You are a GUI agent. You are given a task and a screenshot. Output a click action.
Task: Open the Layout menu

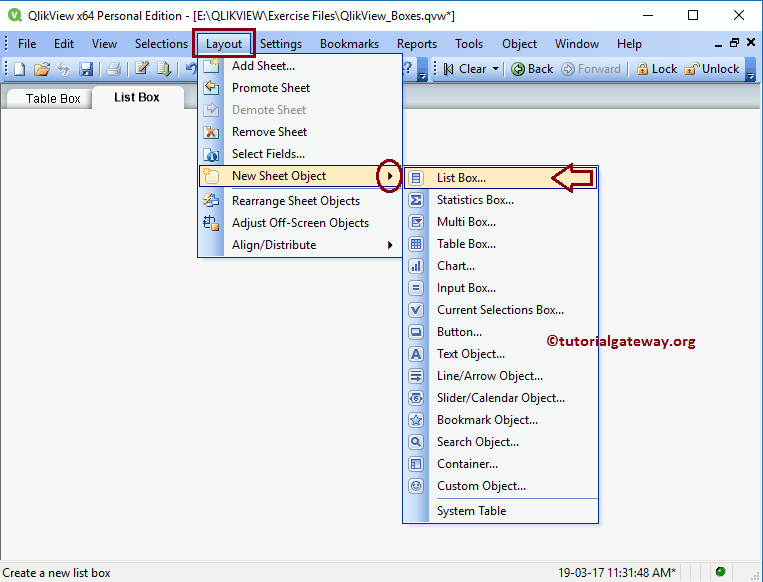coord(224,44)
